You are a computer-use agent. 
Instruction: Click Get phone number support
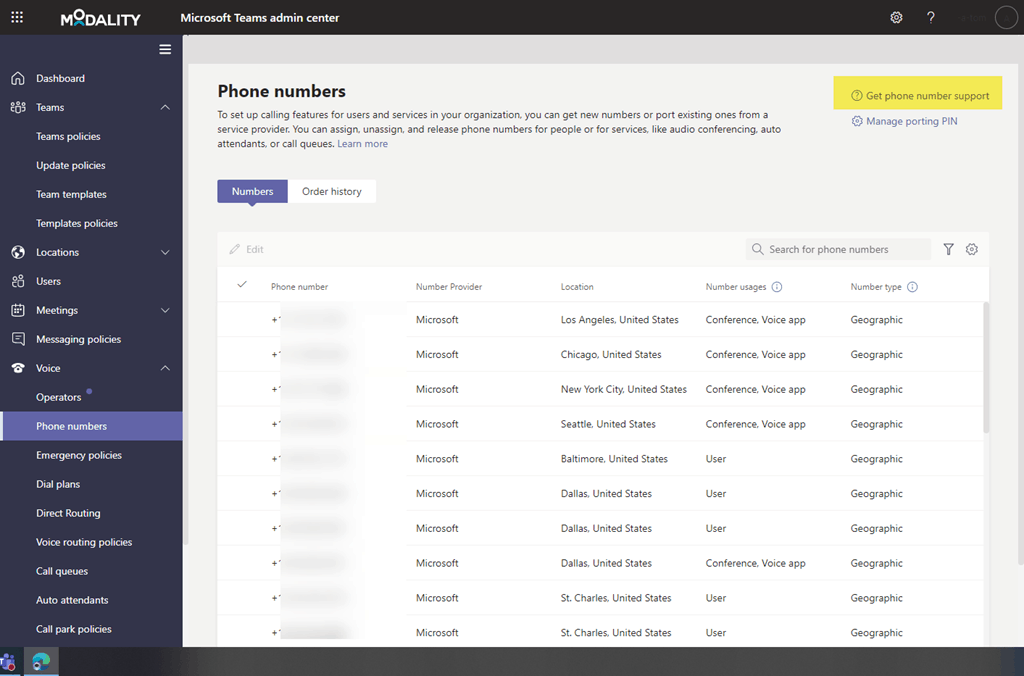pos(919,96)
